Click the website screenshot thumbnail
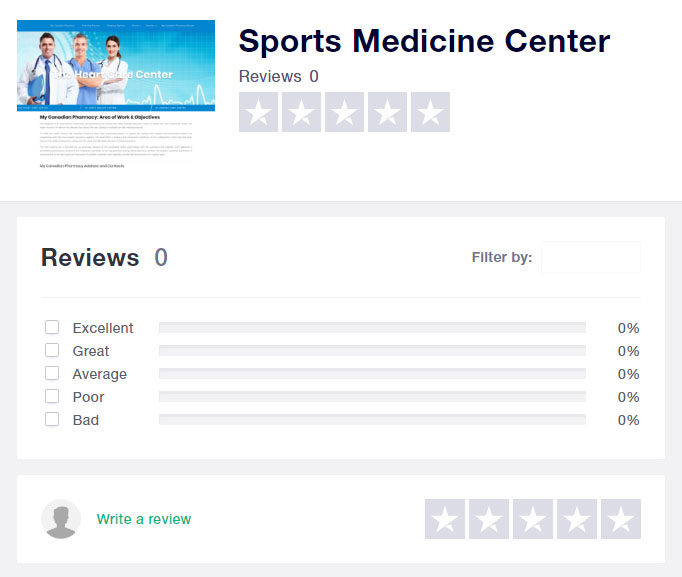Viewport: 682px width, 577px height. coord(116,94)
